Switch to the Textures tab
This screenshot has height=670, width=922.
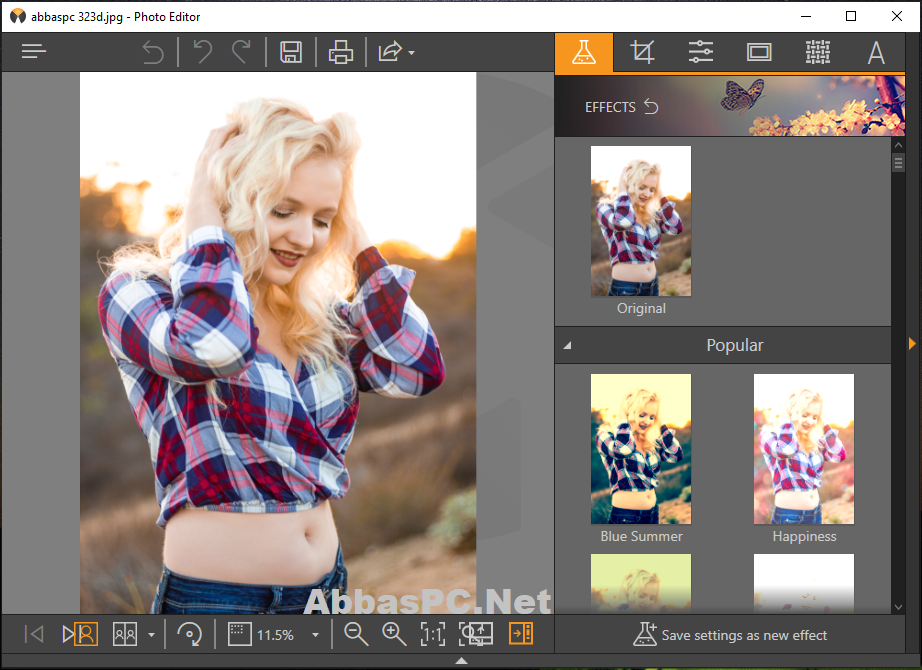click(818, 52)
